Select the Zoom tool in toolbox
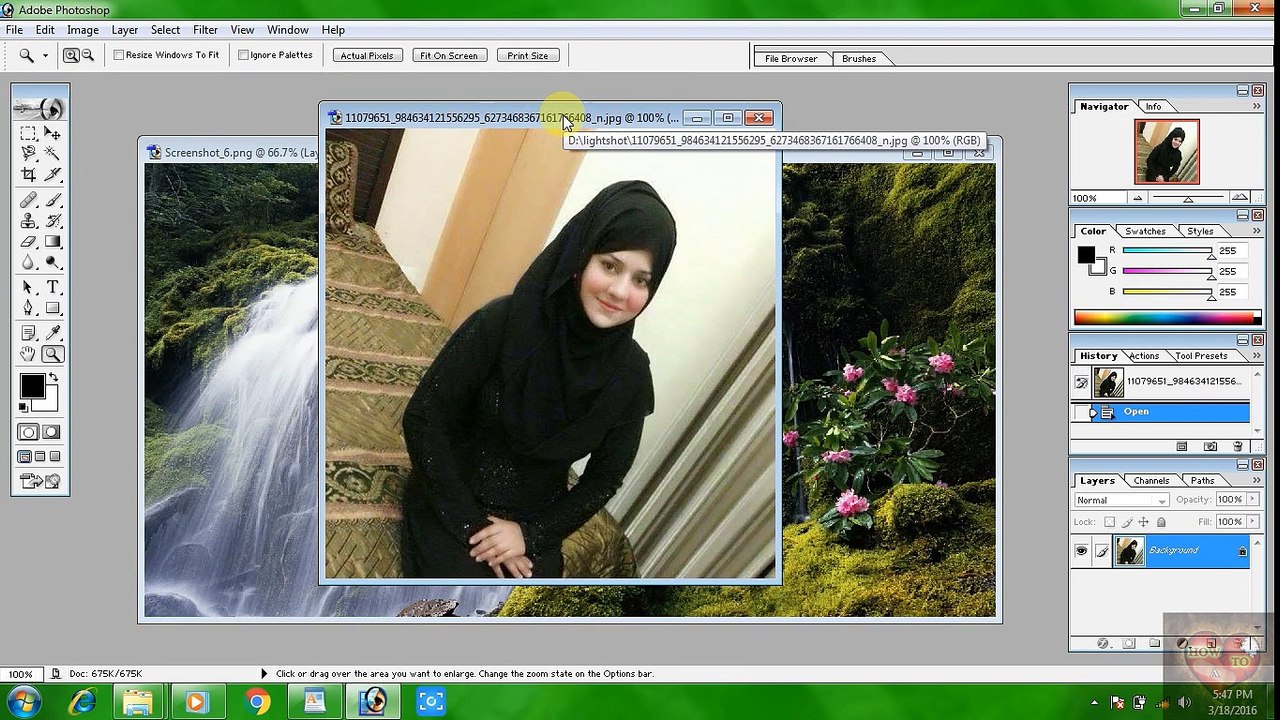The height and width of the screenshot is (720, 1280). (x=53, y=354)
